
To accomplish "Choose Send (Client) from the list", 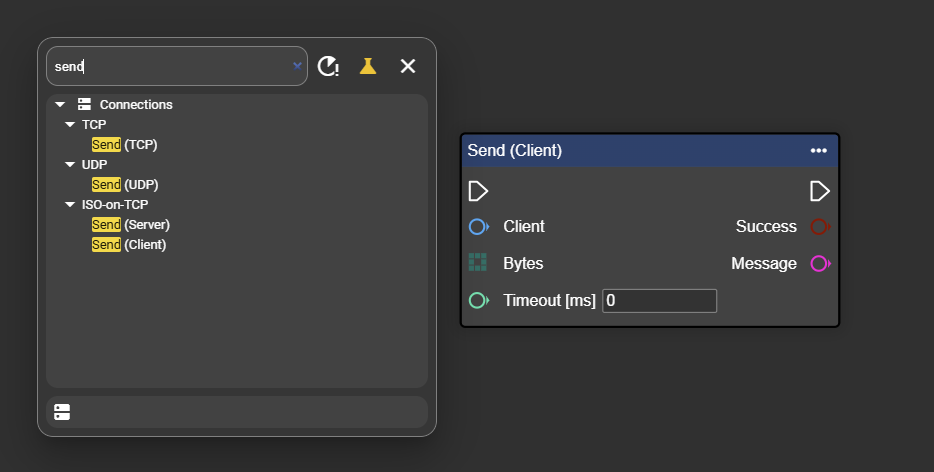I will (128, 245).
